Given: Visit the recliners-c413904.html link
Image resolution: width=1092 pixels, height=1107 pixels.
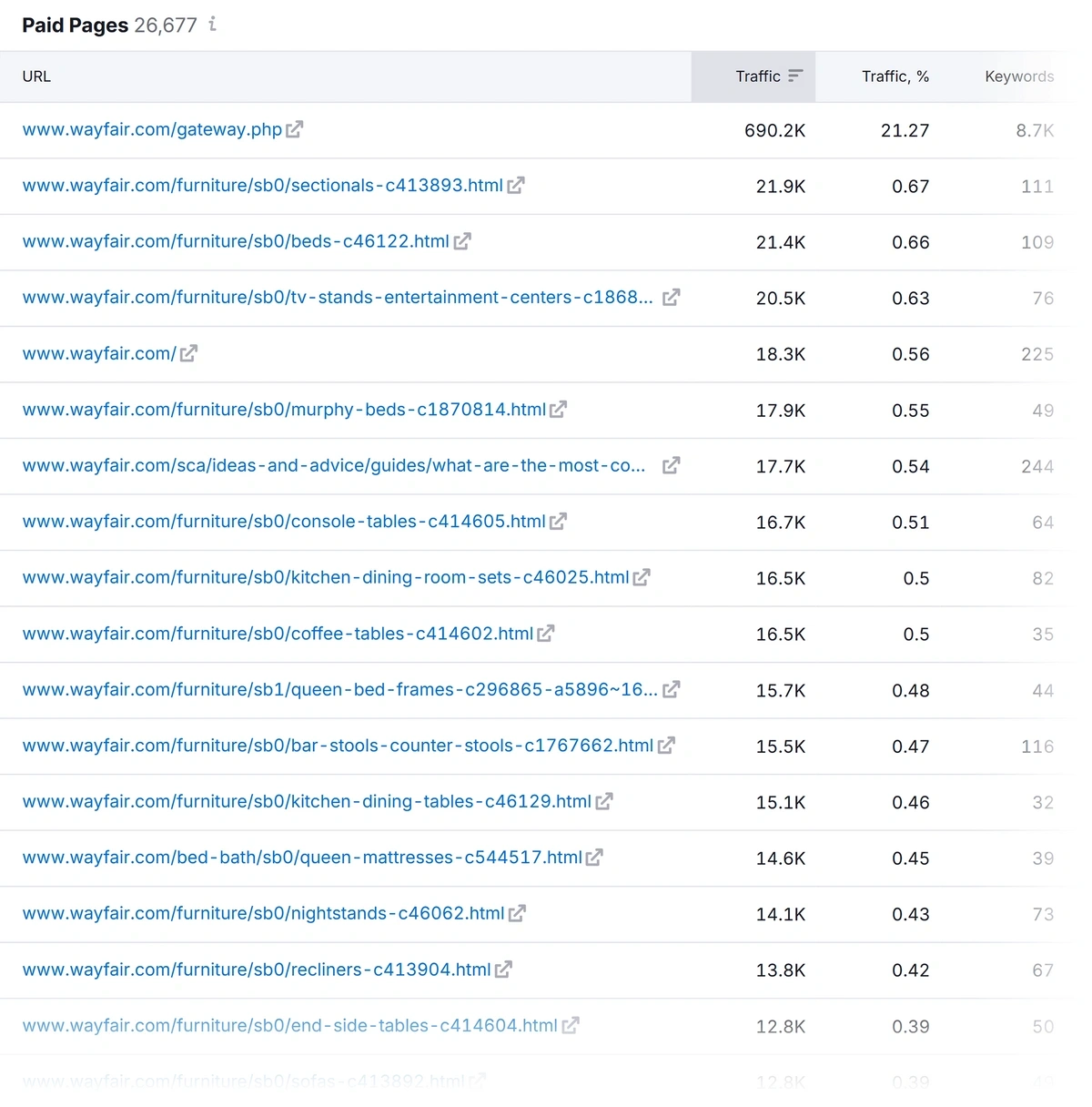Looking at the screenshot, I should coord(257,970).
